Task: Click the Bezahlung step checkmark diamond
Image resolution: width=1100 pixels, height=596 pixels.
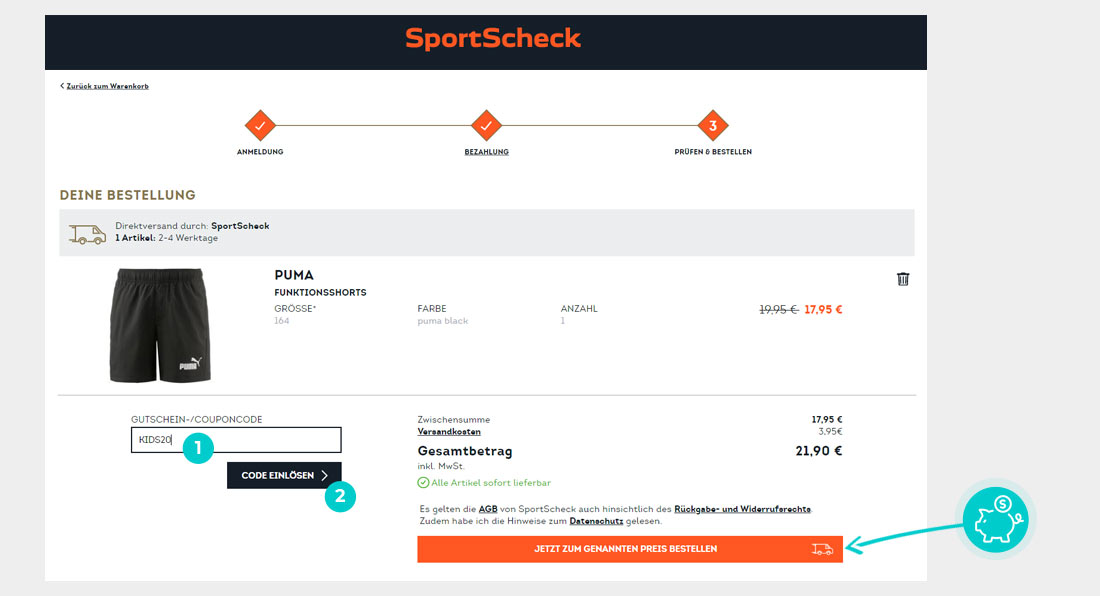Action: pyautogui.click(x=486, y=126)
